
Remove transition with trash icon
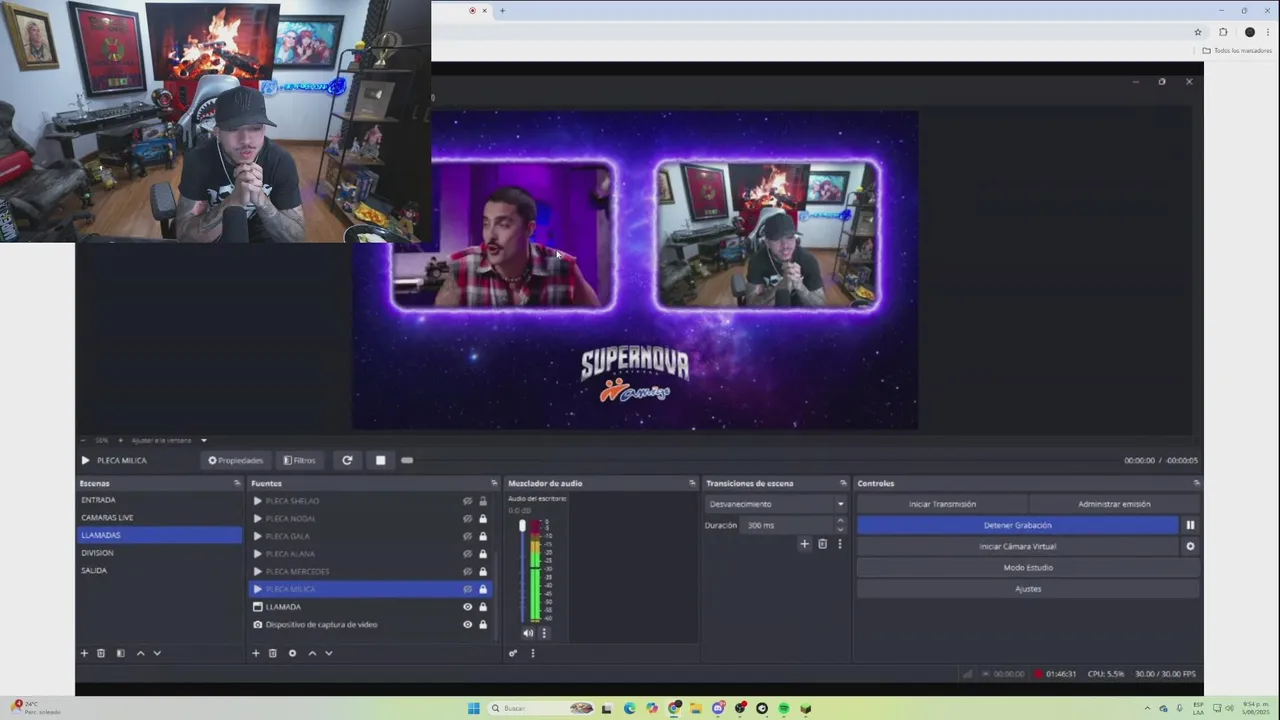pos(822,544)
